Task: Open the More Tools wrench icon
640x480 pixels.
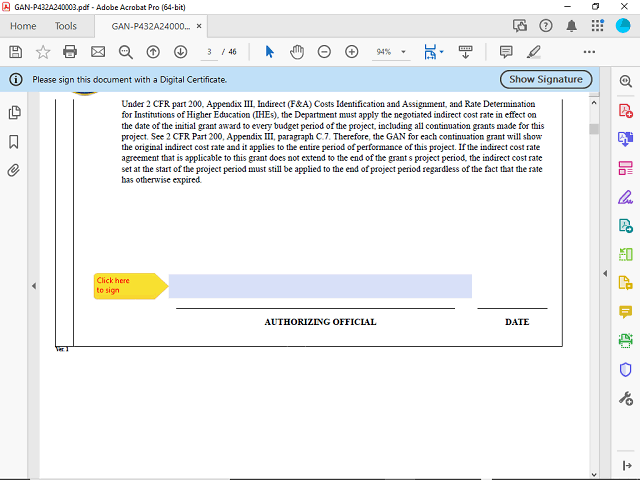Action: click(625, 398)
